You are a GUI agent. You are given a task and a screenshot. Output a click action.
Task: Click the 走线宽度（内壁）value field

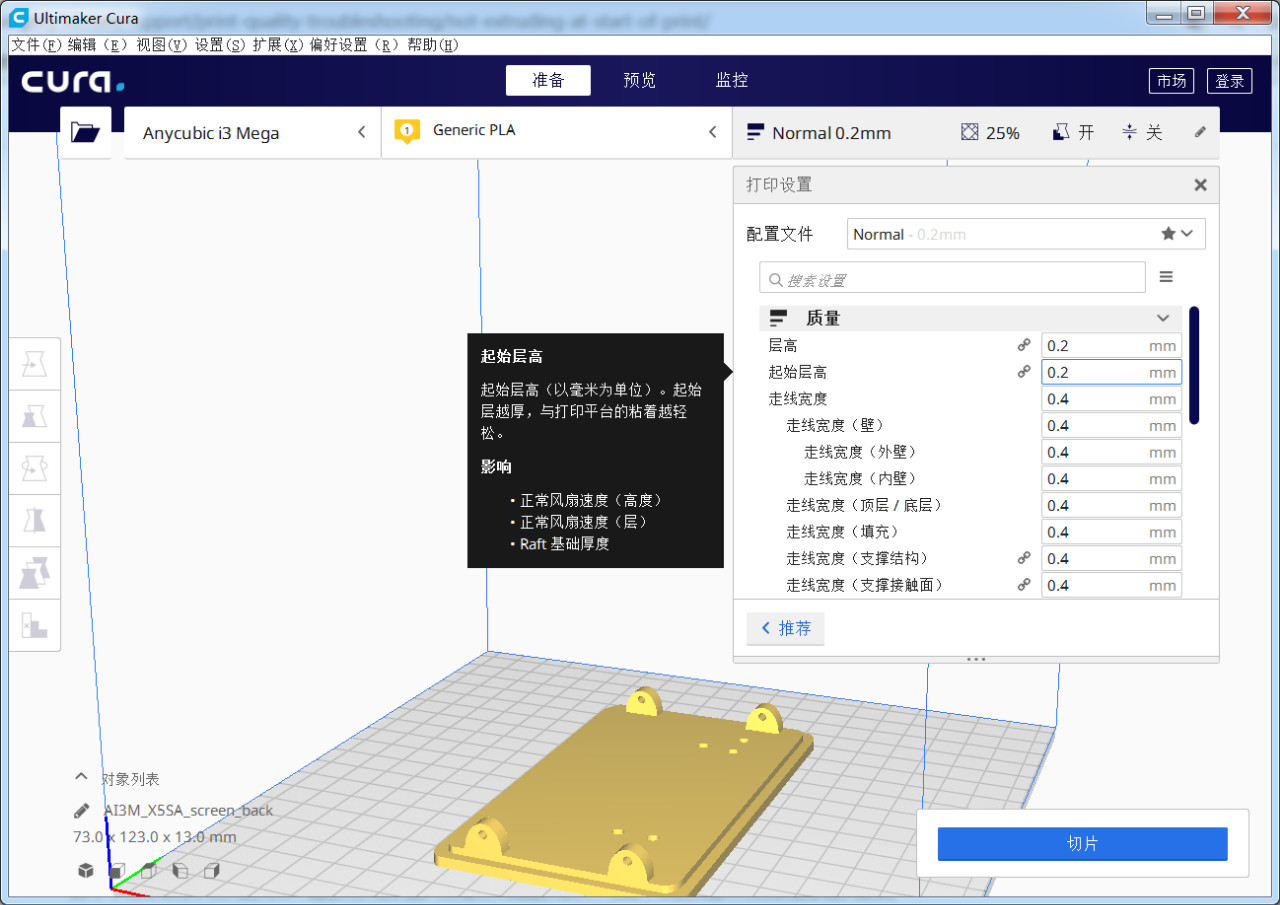click(x=1111, y=478)
